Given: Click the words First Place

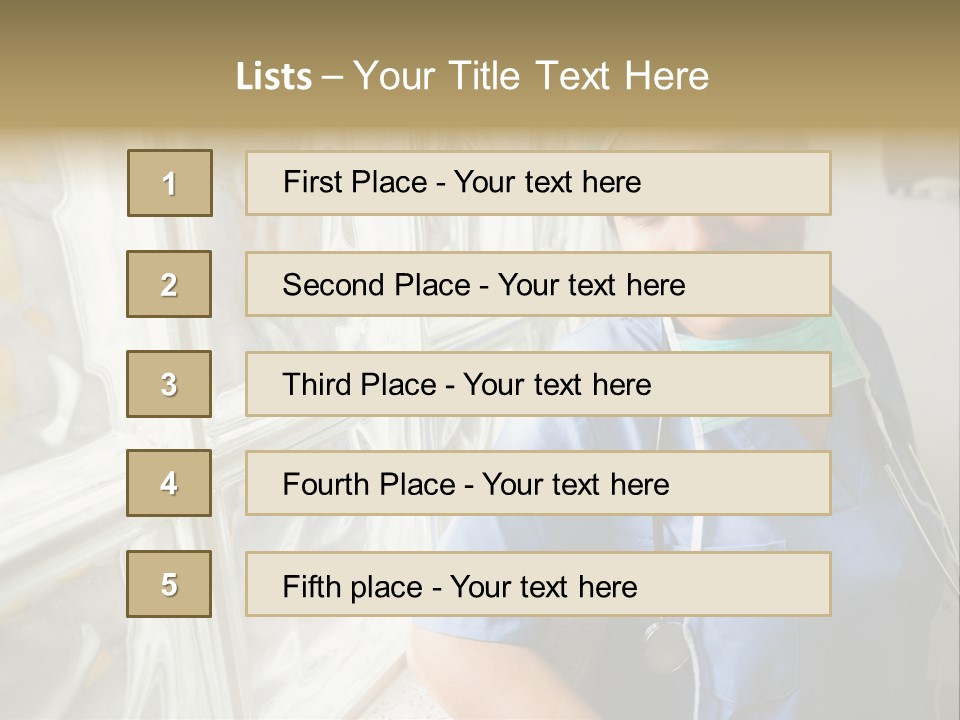Looking at the screenshot, I should point(355,182).
